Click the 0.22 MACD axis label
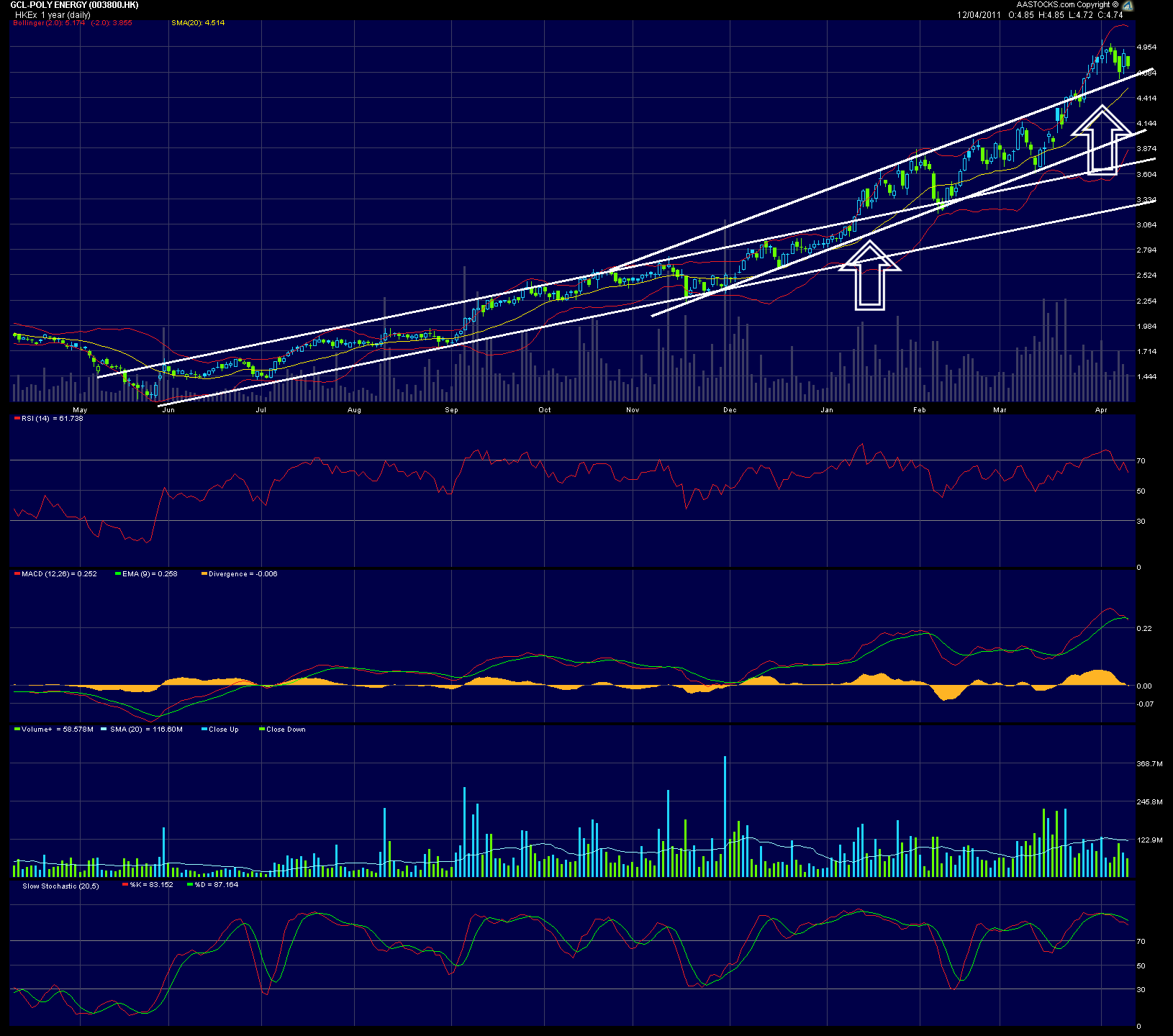Viewport: 1173px width, 1036px height. [x=1144, y=629]
